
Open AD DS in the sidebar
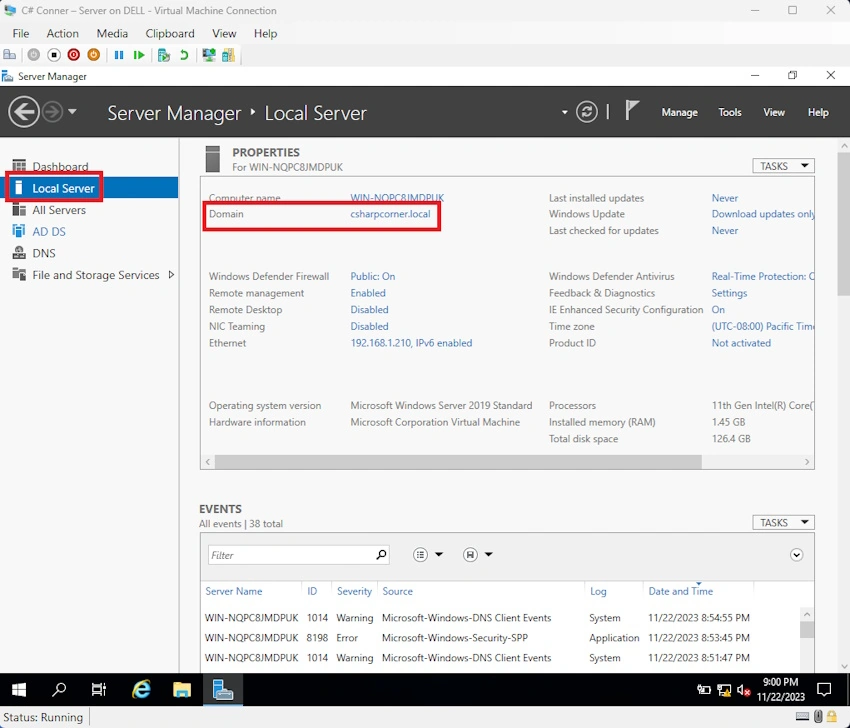tap(49, 231)
